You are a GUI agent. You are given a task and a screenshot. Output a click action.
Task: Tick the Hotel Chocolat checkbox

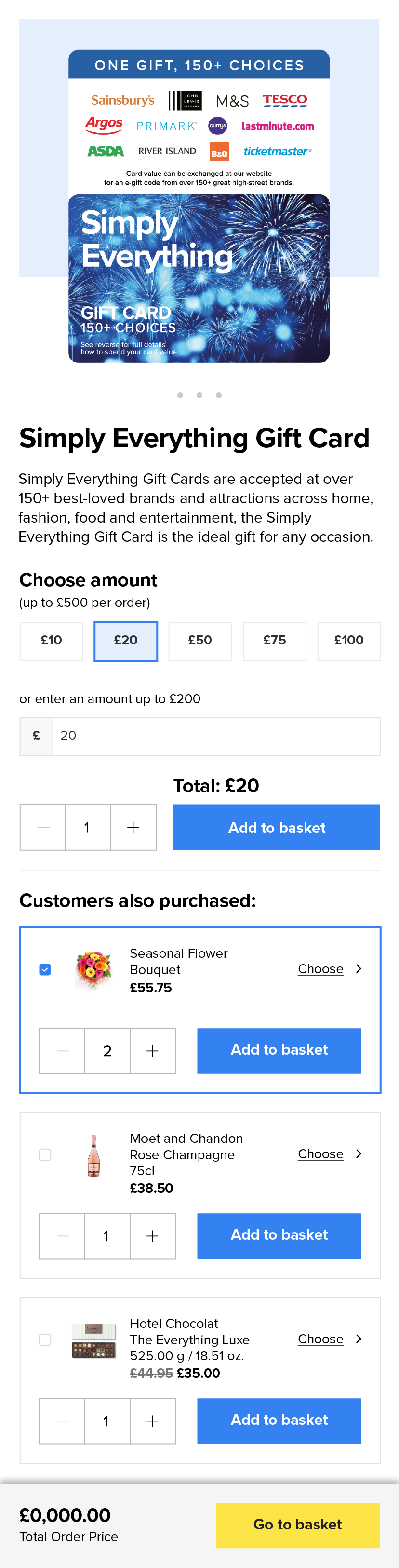coord(45,1340)
